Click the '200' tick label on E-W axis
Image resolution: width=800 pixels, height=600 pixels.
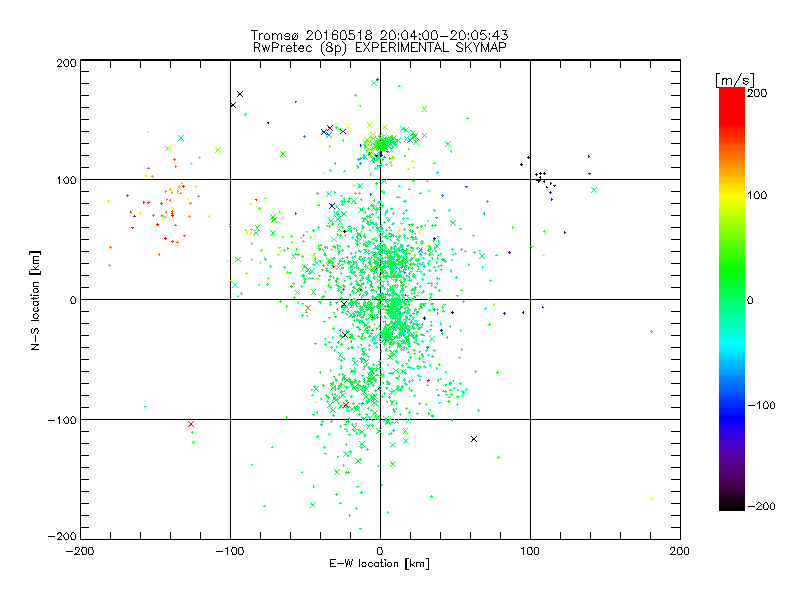(680, 551)
